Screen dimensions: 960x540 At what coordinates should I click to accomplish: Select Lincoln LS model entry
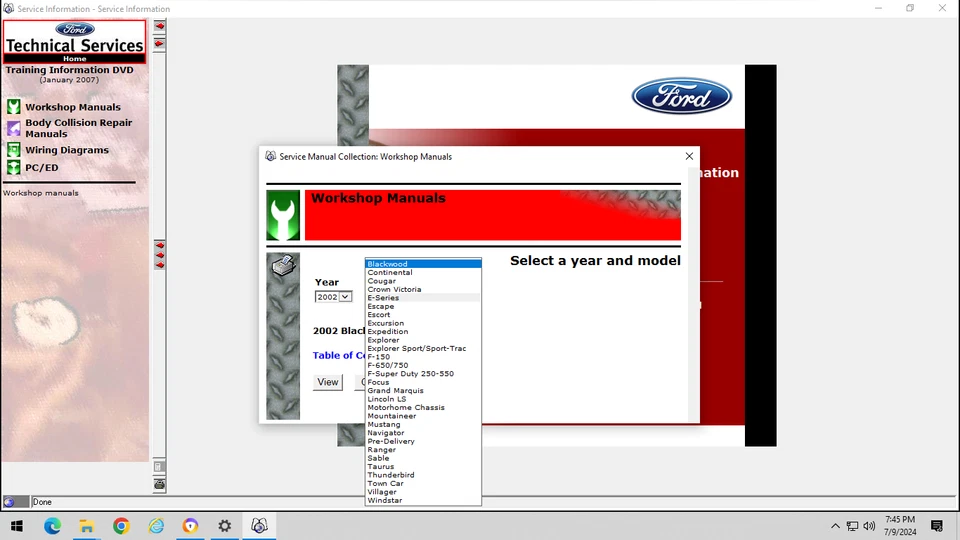coord(423,399)
